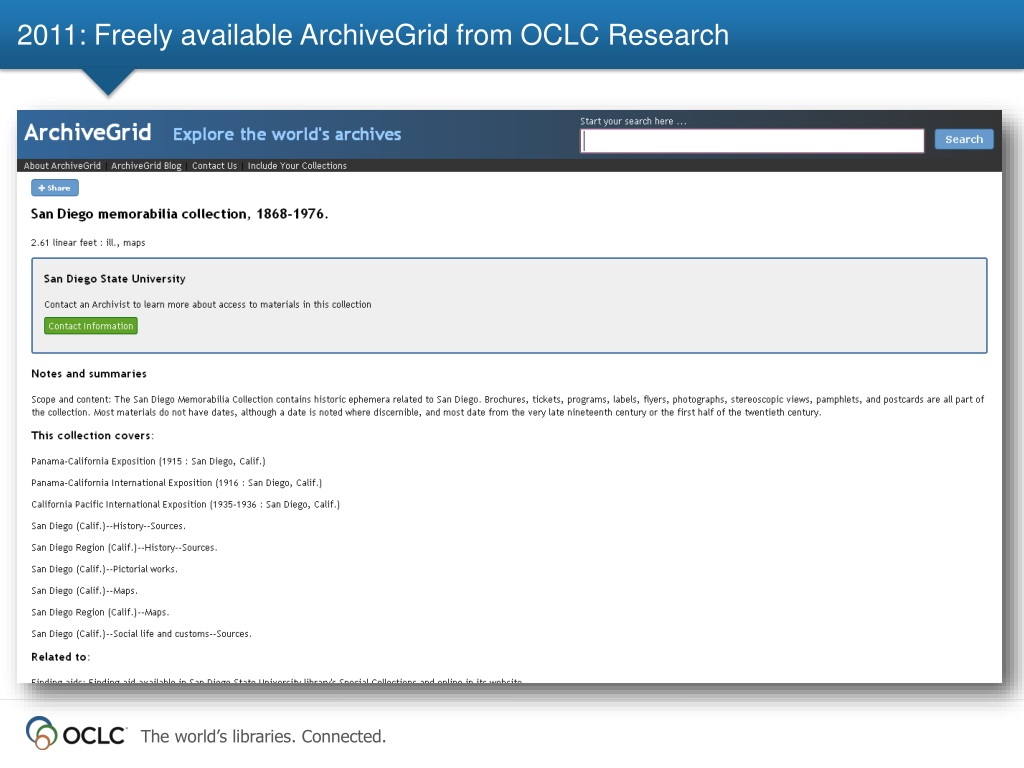
Task: Open Contact Us link
Action: pos(214,166)
